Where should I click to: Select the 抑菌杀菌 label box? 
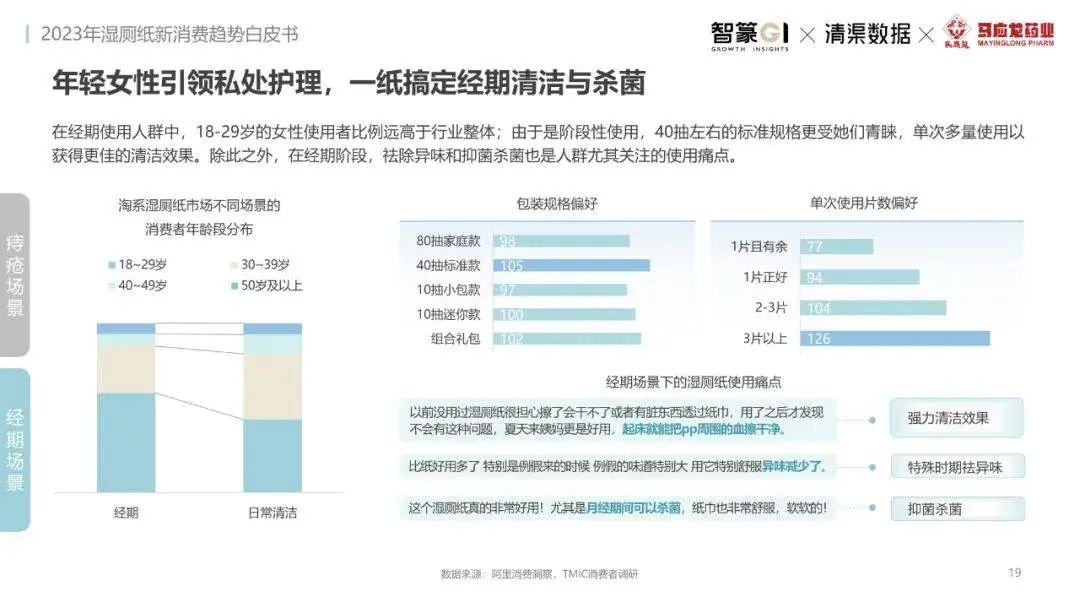956,509
